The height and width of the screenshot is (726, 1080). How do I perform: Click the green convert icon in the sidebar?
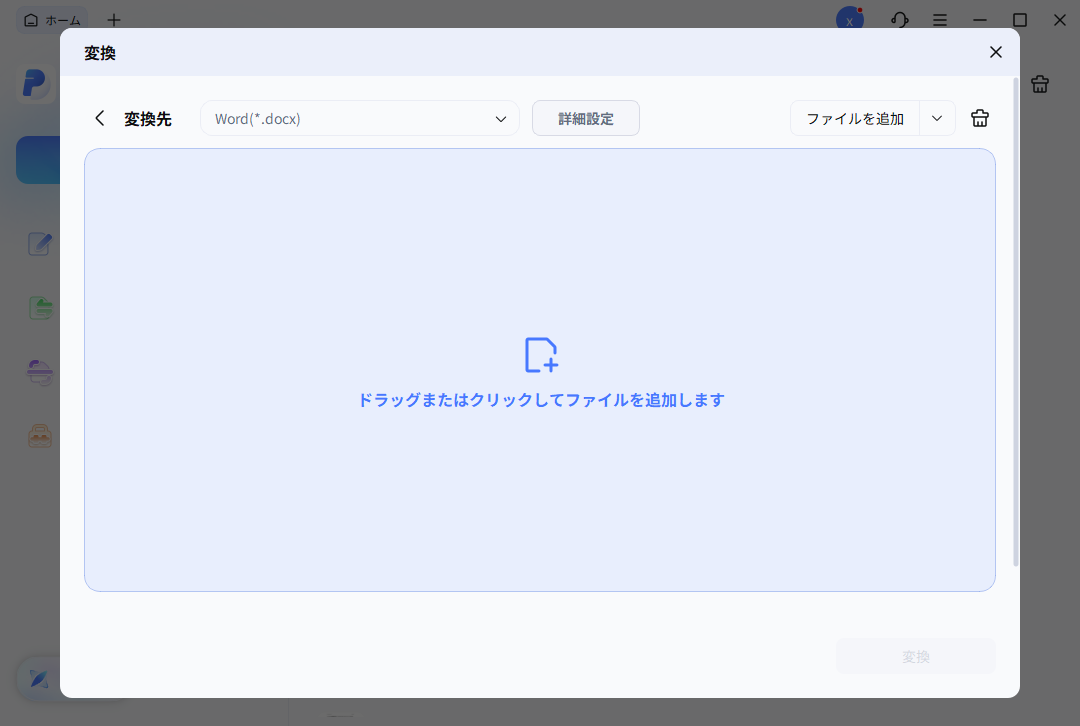tap(39, 307)
